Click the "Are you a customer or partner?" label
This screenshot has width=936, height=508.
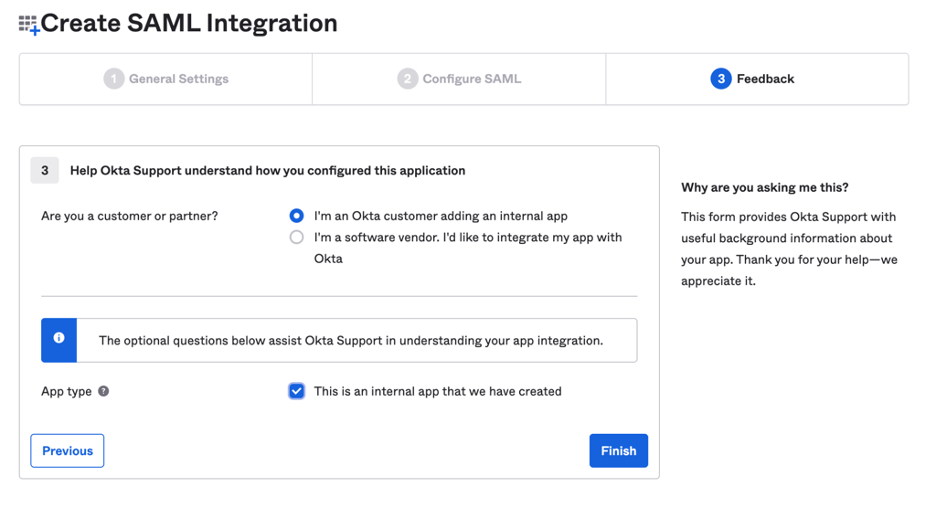[x=129, y=216]
